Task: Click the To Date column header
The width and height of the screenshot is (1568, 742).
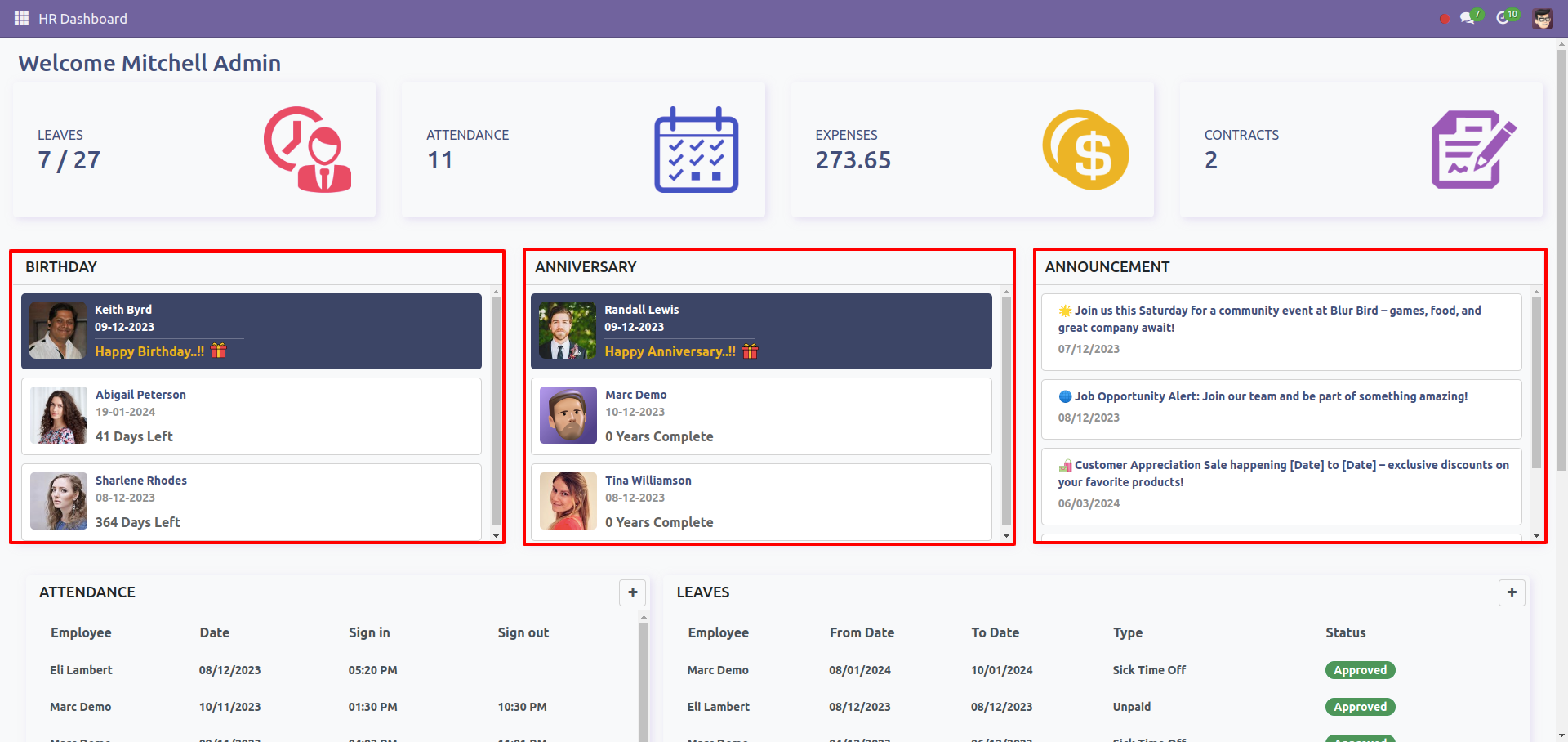Action: point(995,632)
